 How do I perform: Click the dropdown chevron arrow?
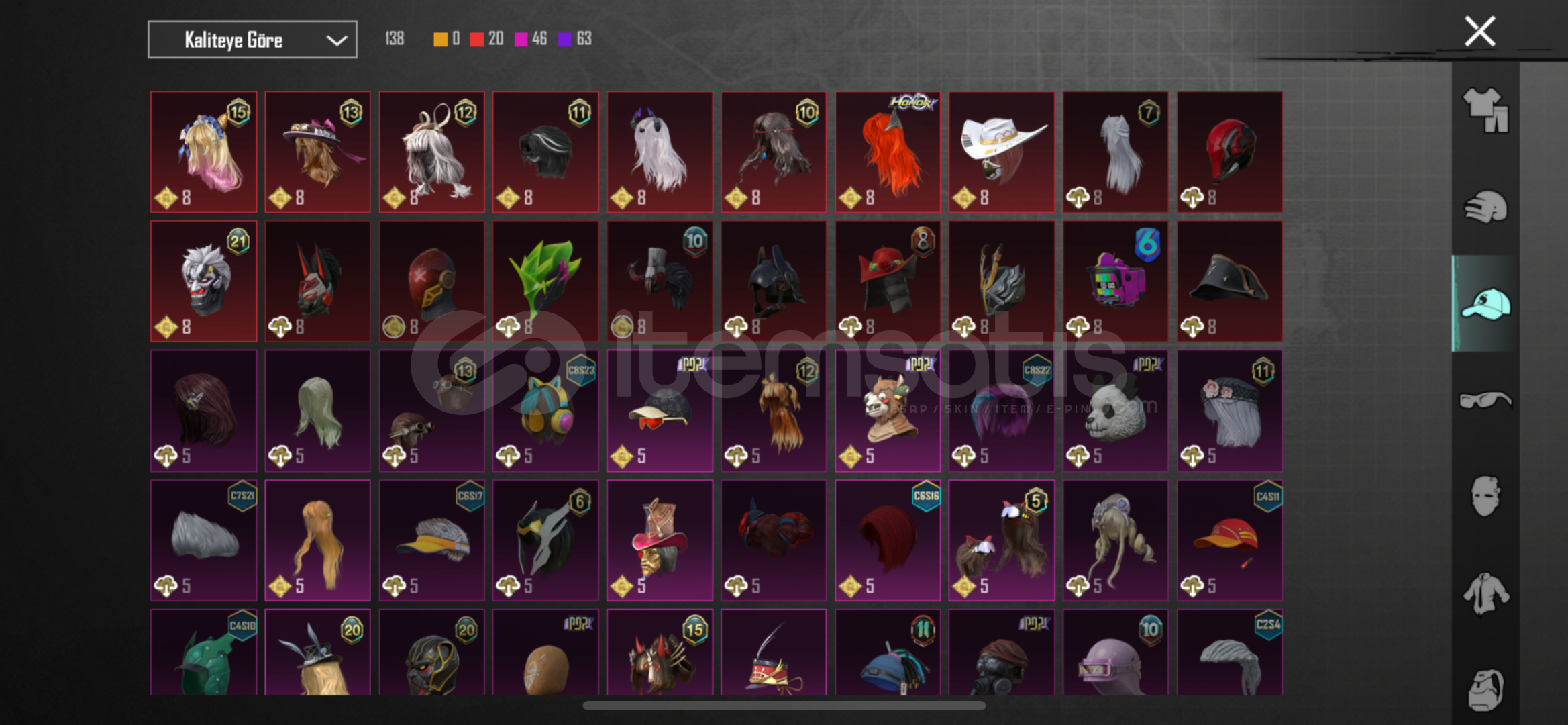click(336, 40)
